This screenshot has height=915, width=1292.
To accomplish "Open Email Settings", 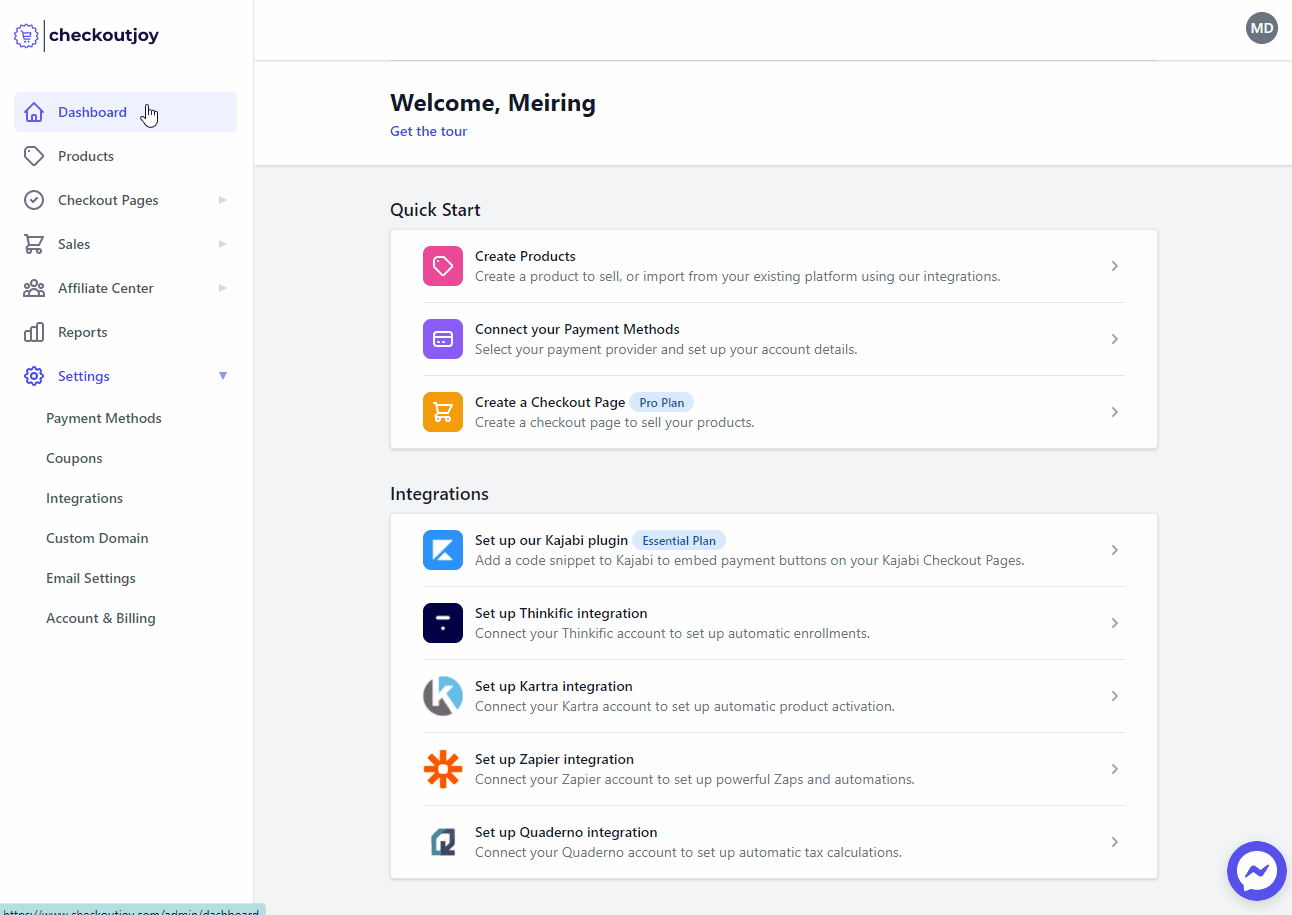I will point(91,578).
